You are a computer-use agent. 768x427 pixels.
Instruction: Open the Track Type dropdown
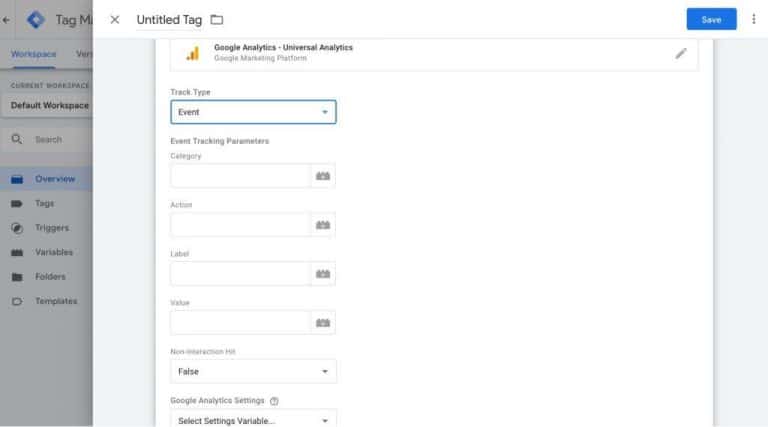click(253, 112)
